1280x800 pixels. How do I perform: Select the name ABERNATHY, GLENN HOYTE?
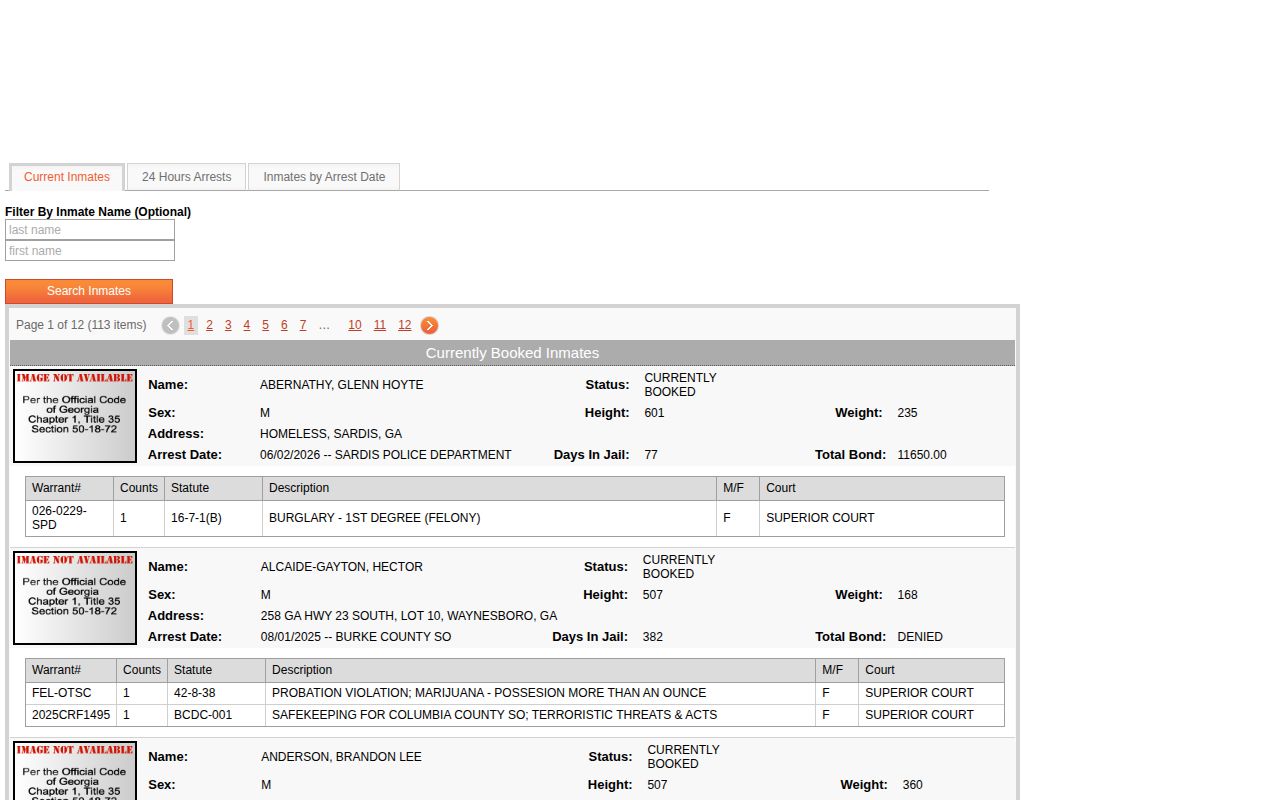(341, 385)
